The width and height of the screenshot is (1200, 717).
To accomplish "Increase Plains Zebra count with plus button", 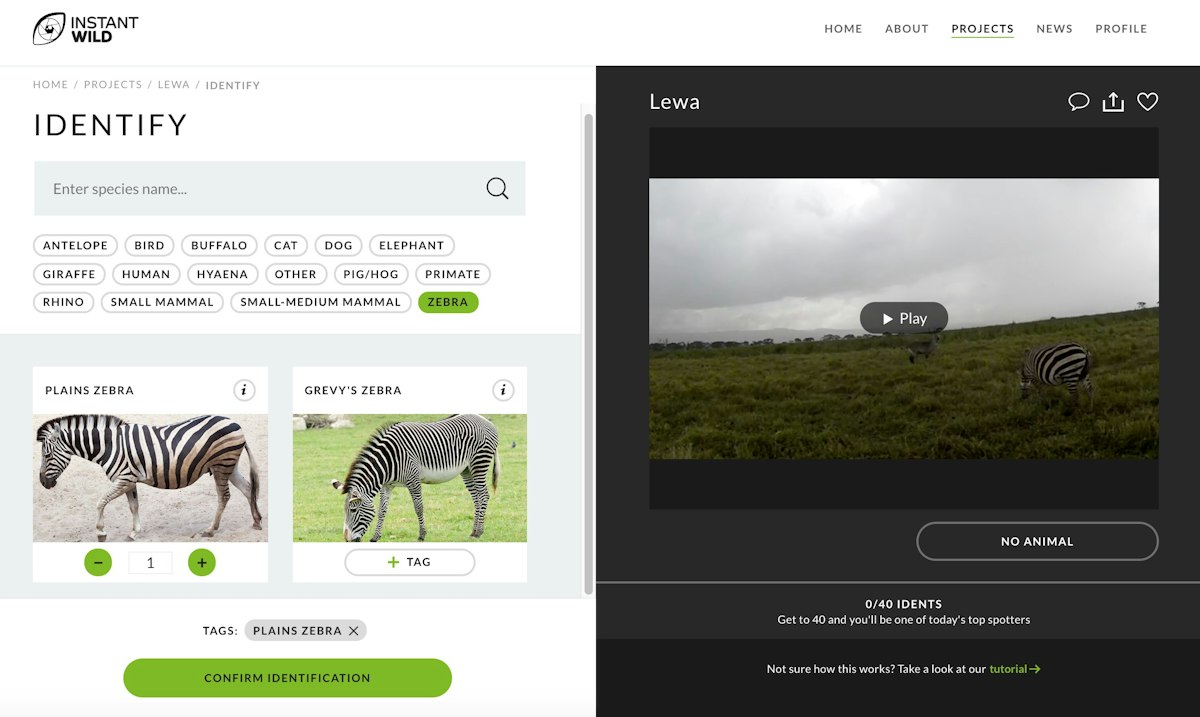I will [202, 563].
